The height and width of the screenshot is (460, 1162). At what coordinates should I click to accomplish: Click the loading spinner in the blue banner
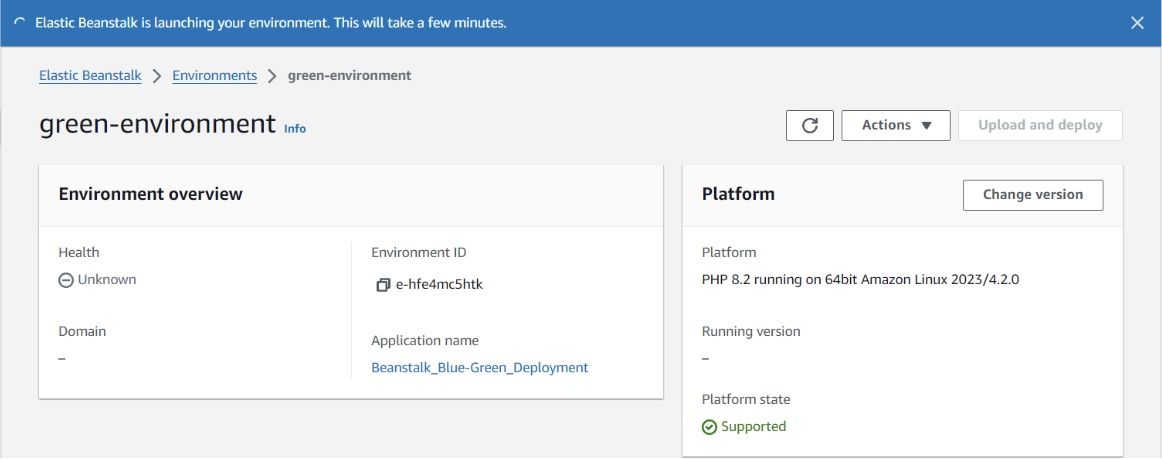tap(20, 23)
